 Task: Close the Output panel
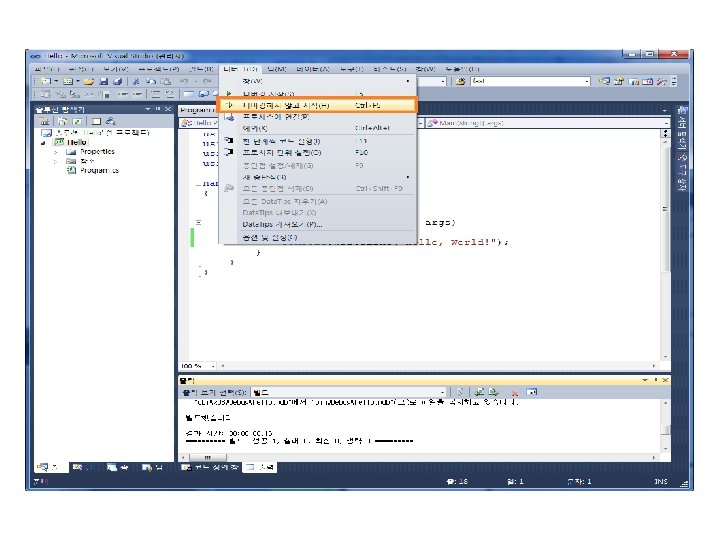coord(665,380)
